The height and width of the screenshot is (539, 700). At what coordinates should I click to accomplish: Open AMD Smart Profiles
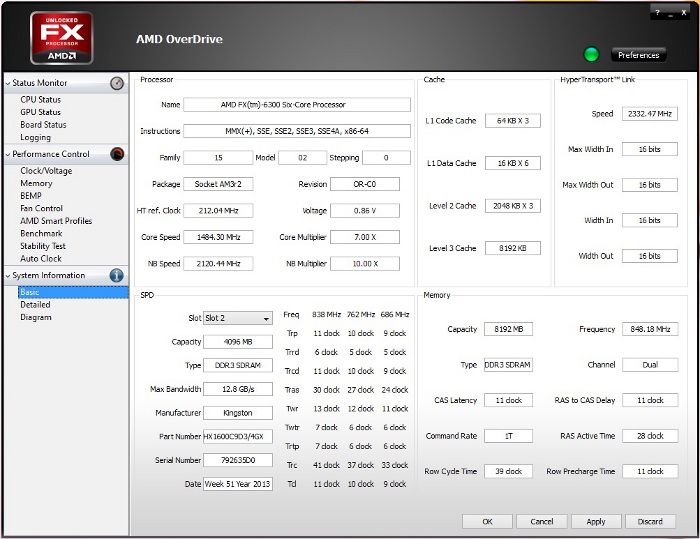tap(56, 221)
